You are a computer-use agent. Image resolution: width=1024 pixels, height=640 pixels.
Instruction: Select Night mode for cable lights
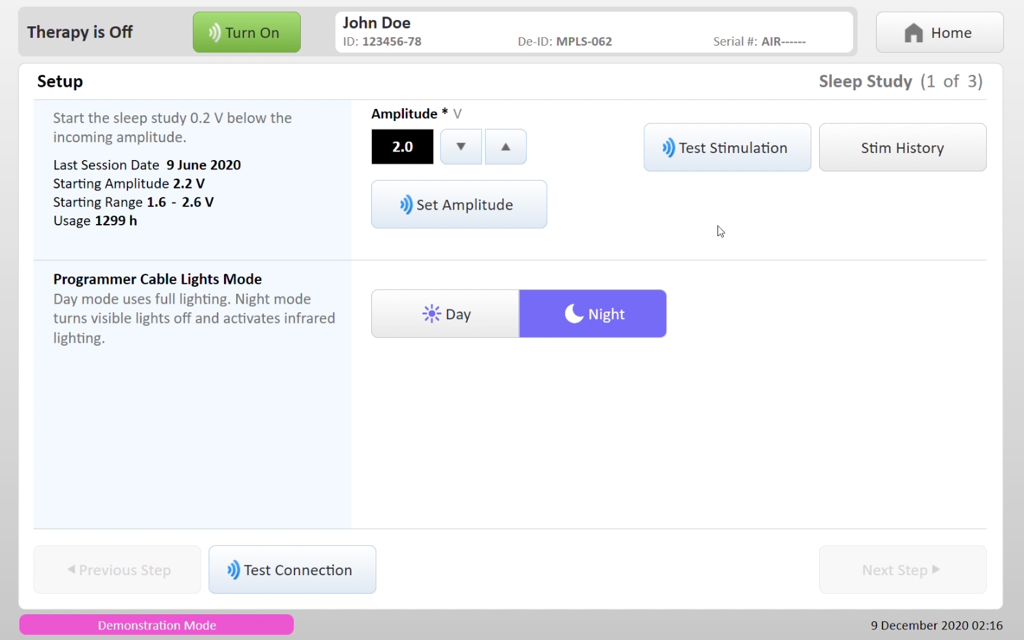(593, 314)
